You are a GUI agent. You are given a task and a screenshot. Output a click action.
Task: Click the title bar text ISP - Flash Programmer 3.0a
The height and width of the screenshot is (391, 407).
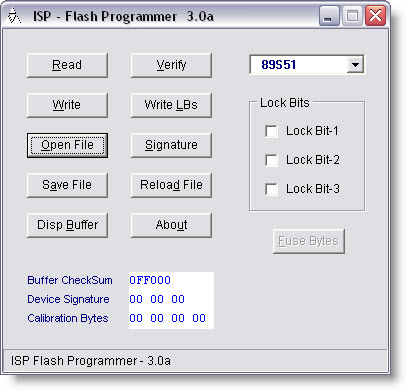[x=123, y=16]
